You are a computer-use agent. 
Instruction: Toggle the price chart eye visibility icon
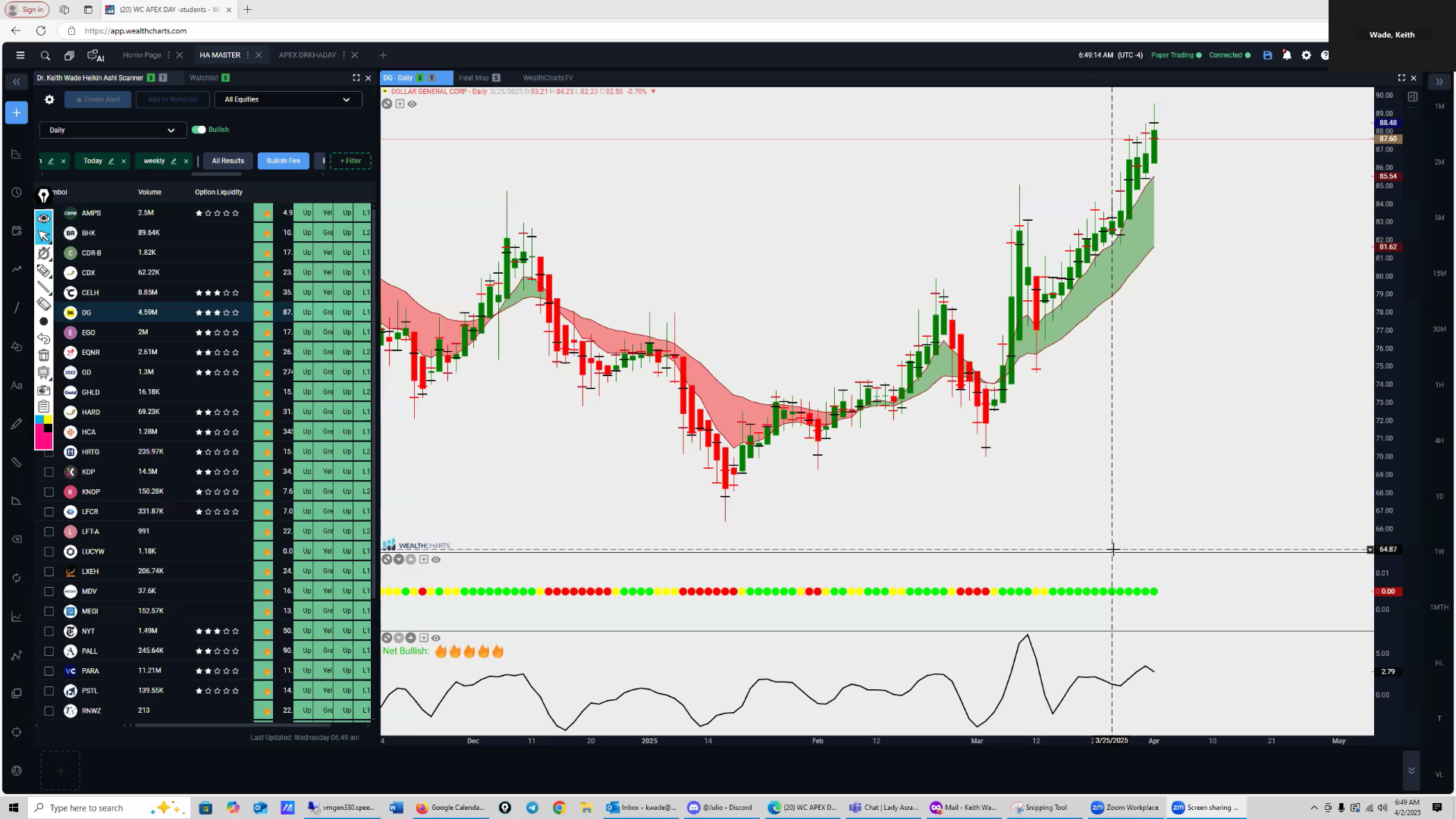tap(412, 104)
